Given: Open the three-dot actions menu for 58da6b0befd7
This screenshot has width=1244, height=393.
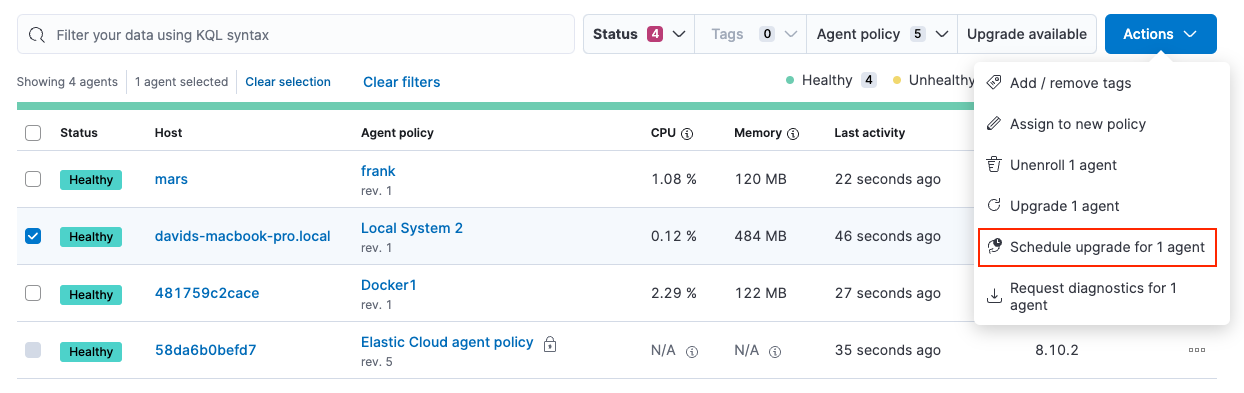Looking at the screenshot, I should [x=1197, y=351].
